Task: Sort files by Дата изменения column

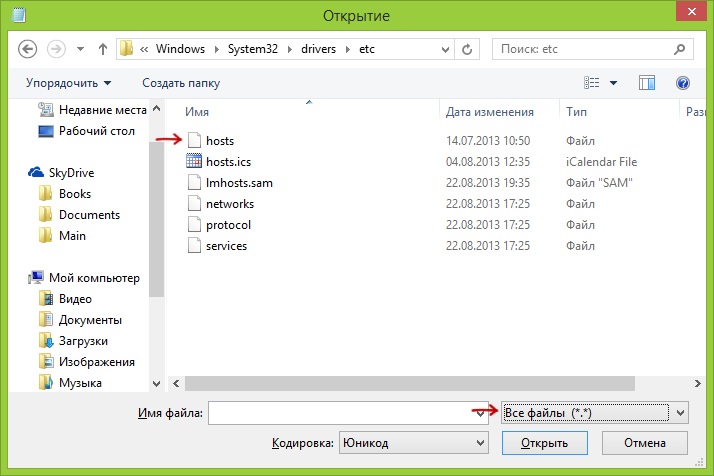Action: point(490,112)
